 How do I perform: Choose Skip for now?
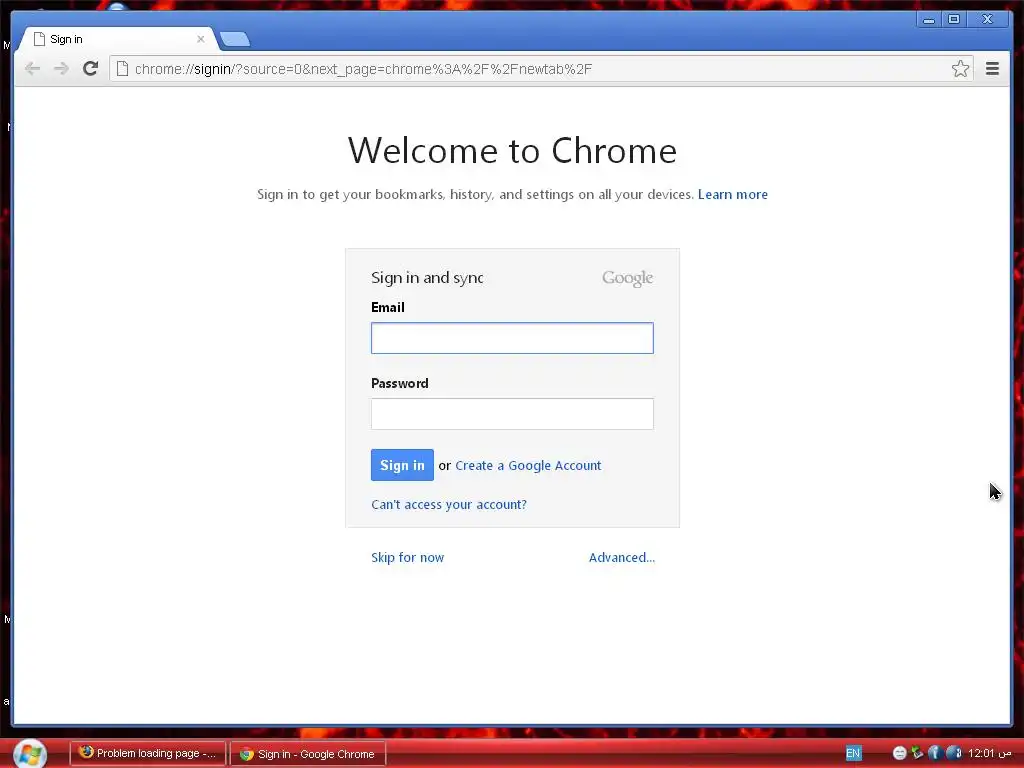pyautogui.click(x=408, y=557)
